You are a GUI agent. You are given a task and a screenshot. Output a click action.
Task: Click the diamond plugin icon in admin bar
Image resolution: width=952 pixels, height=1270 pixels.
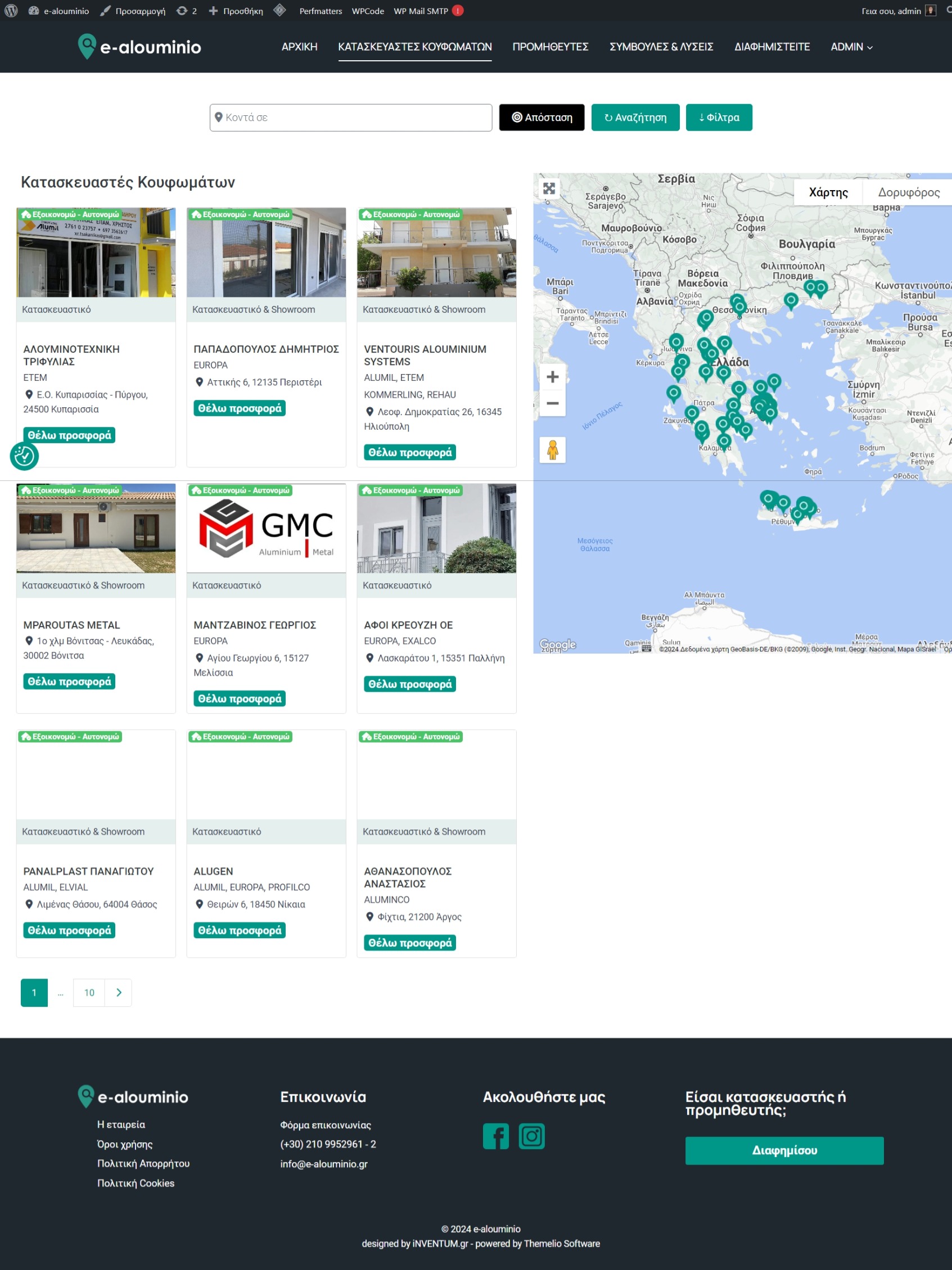click(280, 10)
